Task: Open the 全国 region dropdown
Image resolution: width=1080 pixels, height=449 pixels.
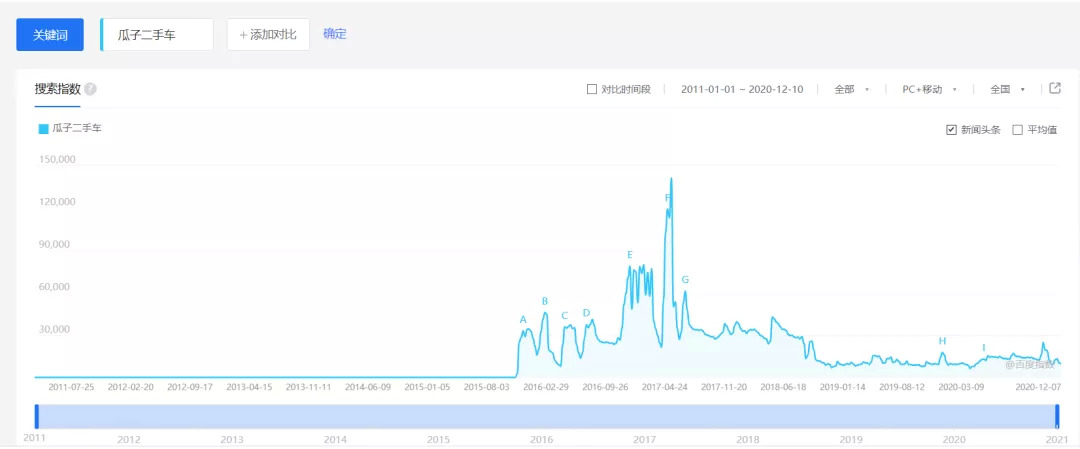Action: 1008,89
